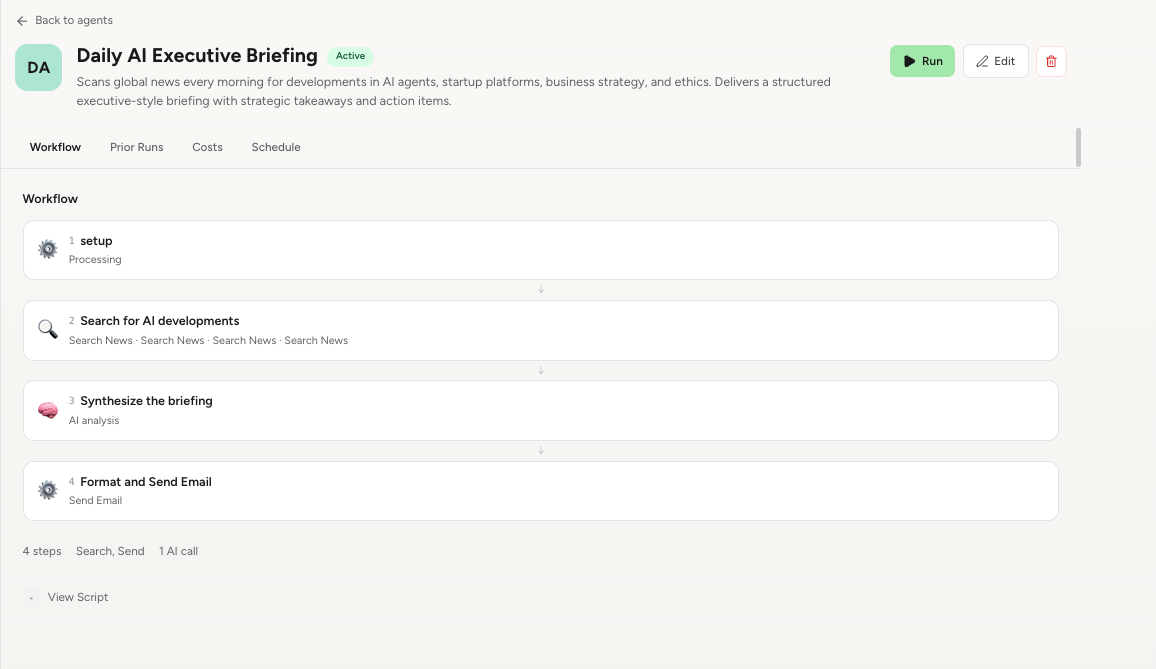
Task: Click the Back to agents link
Action: [x=73, y=20]
